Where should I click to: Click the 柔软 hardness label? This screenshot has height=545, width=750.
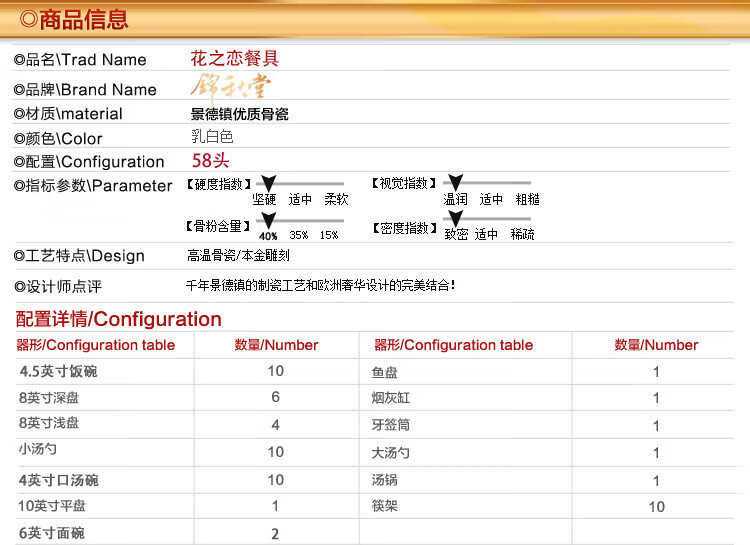pos(336,199)
